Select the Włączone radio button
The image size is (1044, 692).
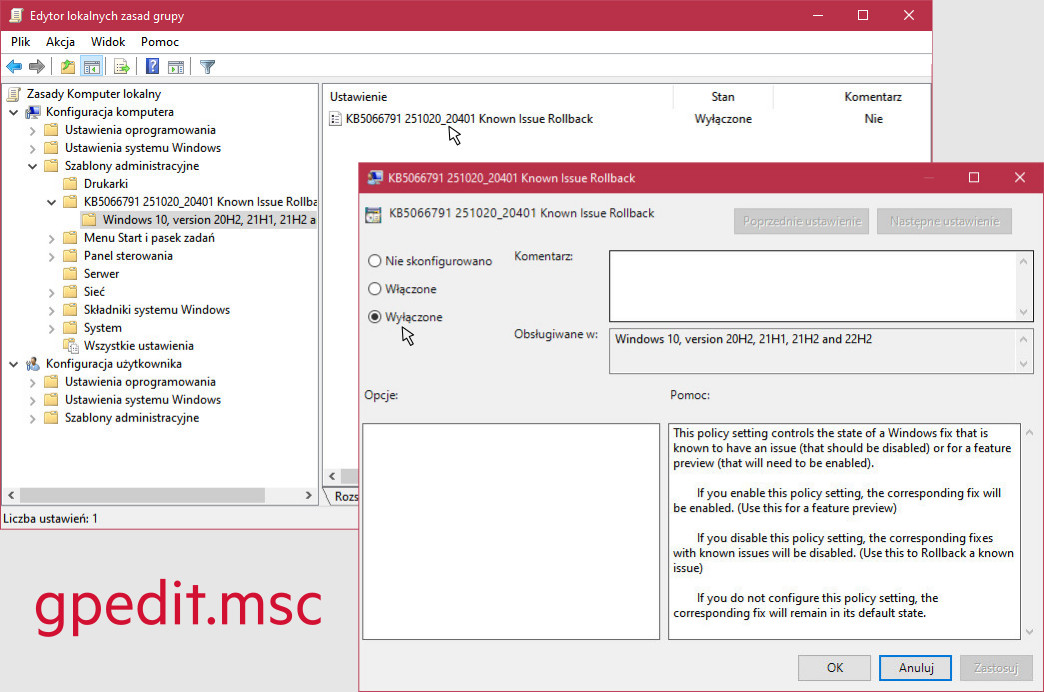[374, 289]
